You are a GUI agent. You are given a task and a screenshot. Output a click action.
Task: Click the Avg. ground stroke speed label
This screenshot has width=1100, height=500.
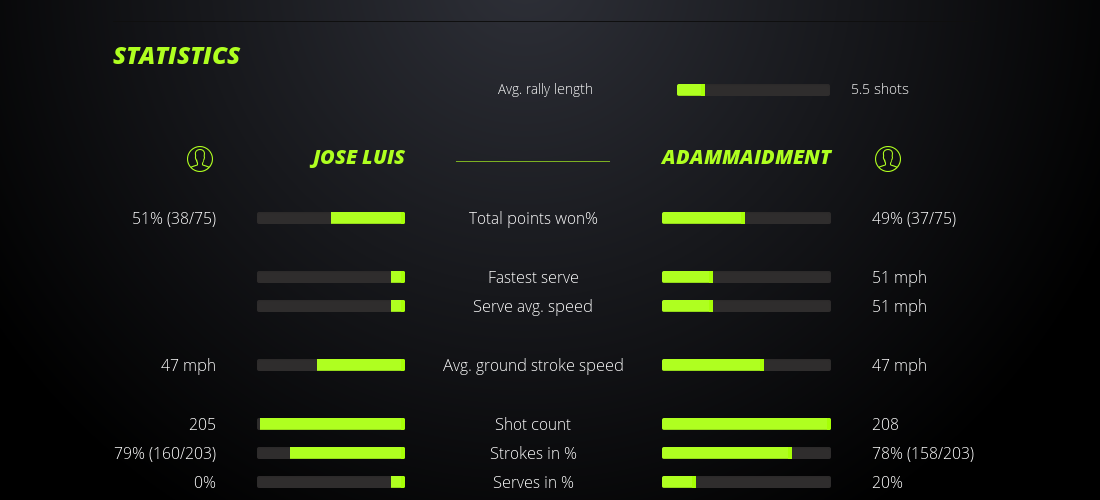pyautogui.click(x=533, y=365)
